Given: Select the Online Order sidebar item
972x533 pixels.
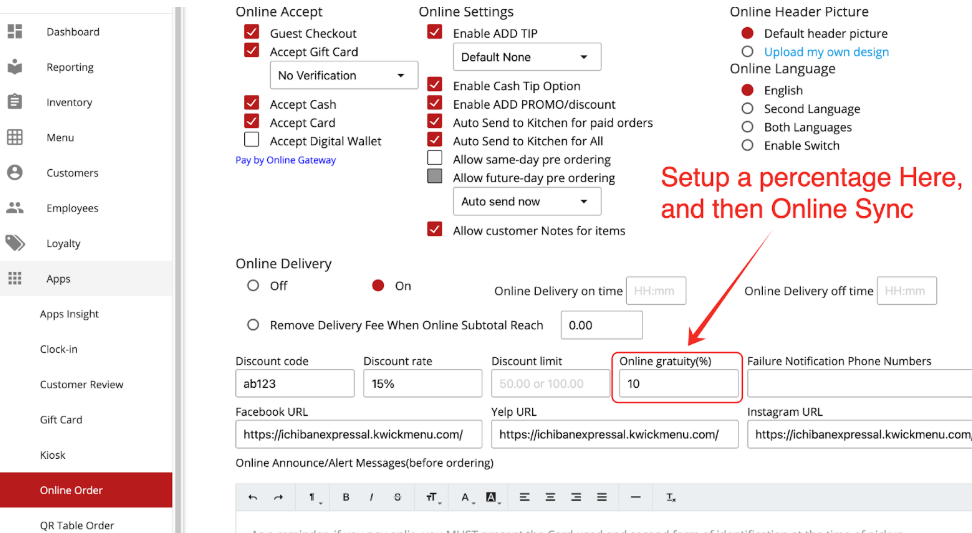Looking at the screenshot, I should click(x=86, y=490).
